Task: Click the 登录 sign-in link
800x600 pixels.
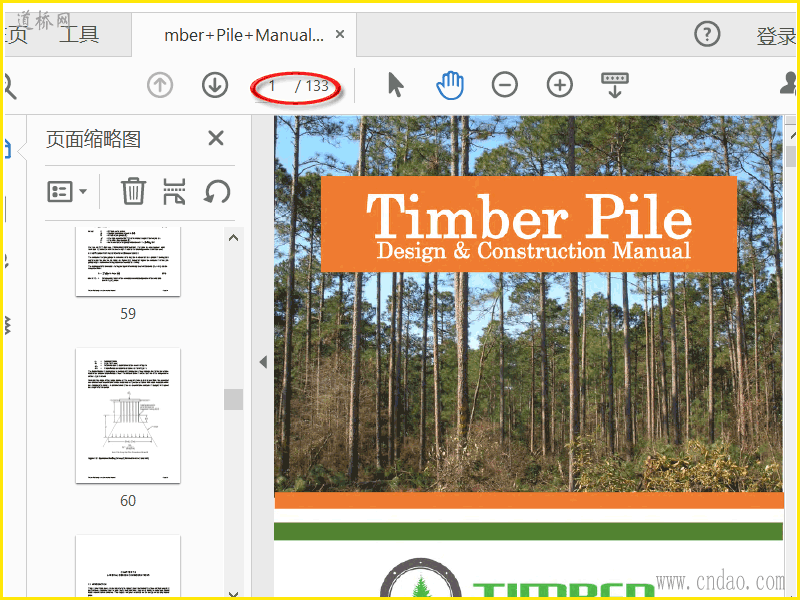Action: click(776, 36)
